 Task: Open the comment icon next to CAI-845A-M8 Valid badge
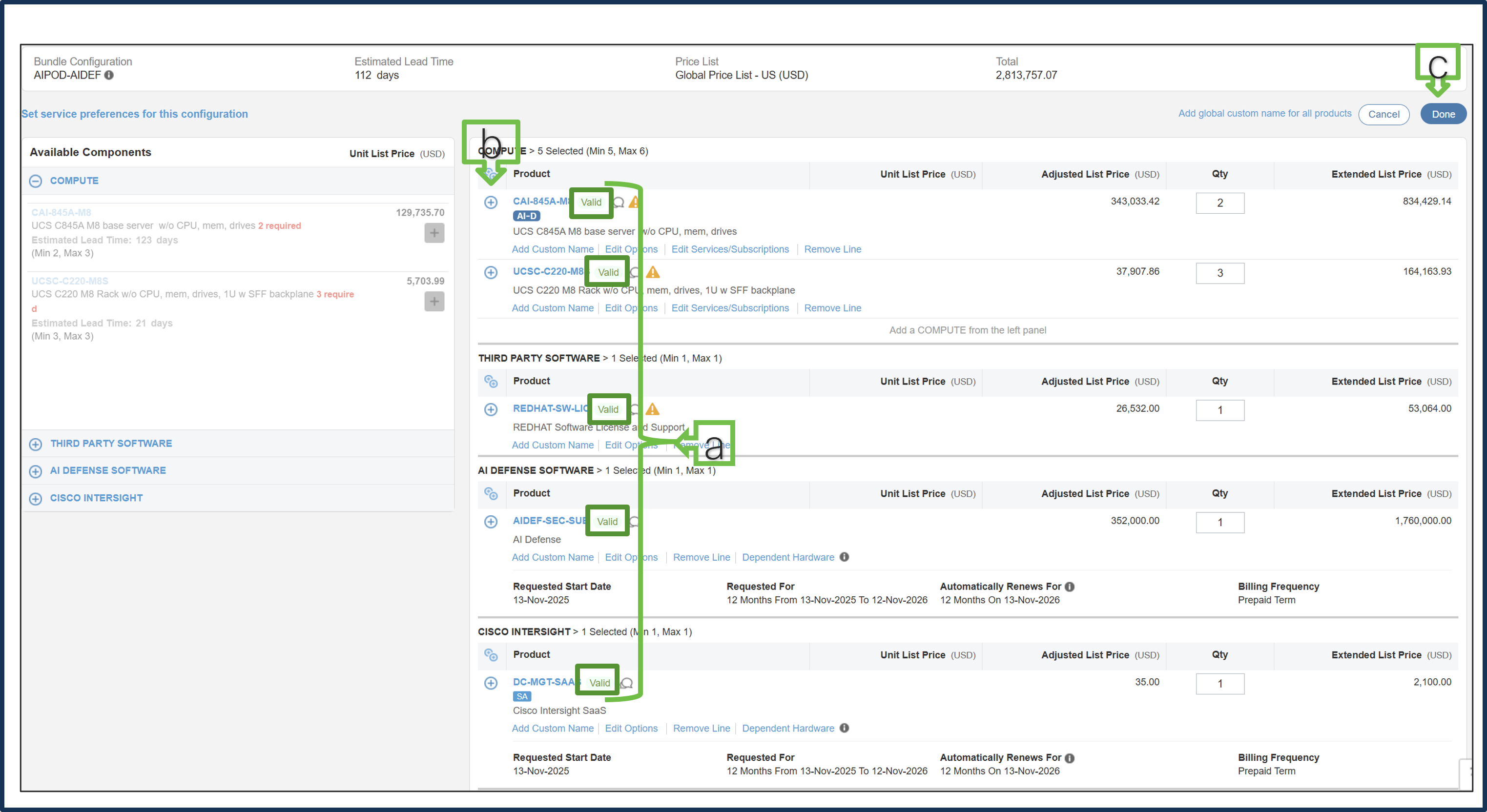tap(619, 203)
